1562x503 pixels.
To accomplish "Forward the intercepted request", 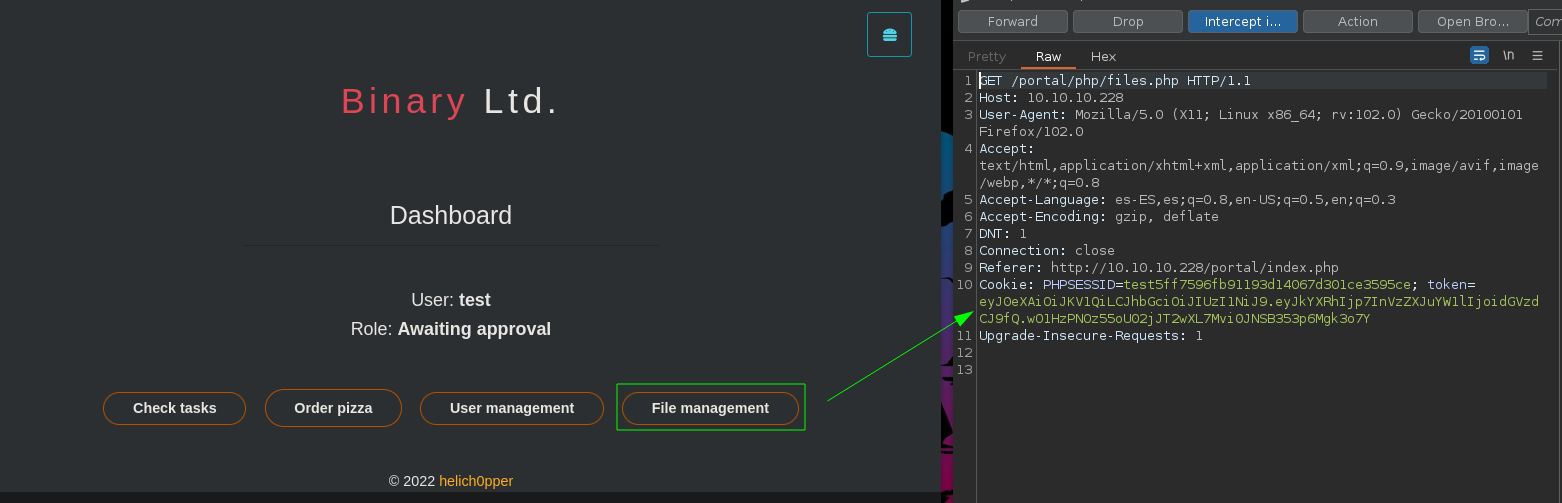I will pyautogui.click(x=1013, y=21).
